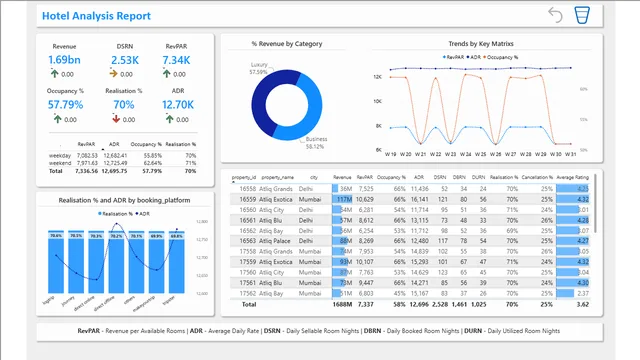Sort by Occupancy % column header

pyautogui.click(x=391, y=177)
